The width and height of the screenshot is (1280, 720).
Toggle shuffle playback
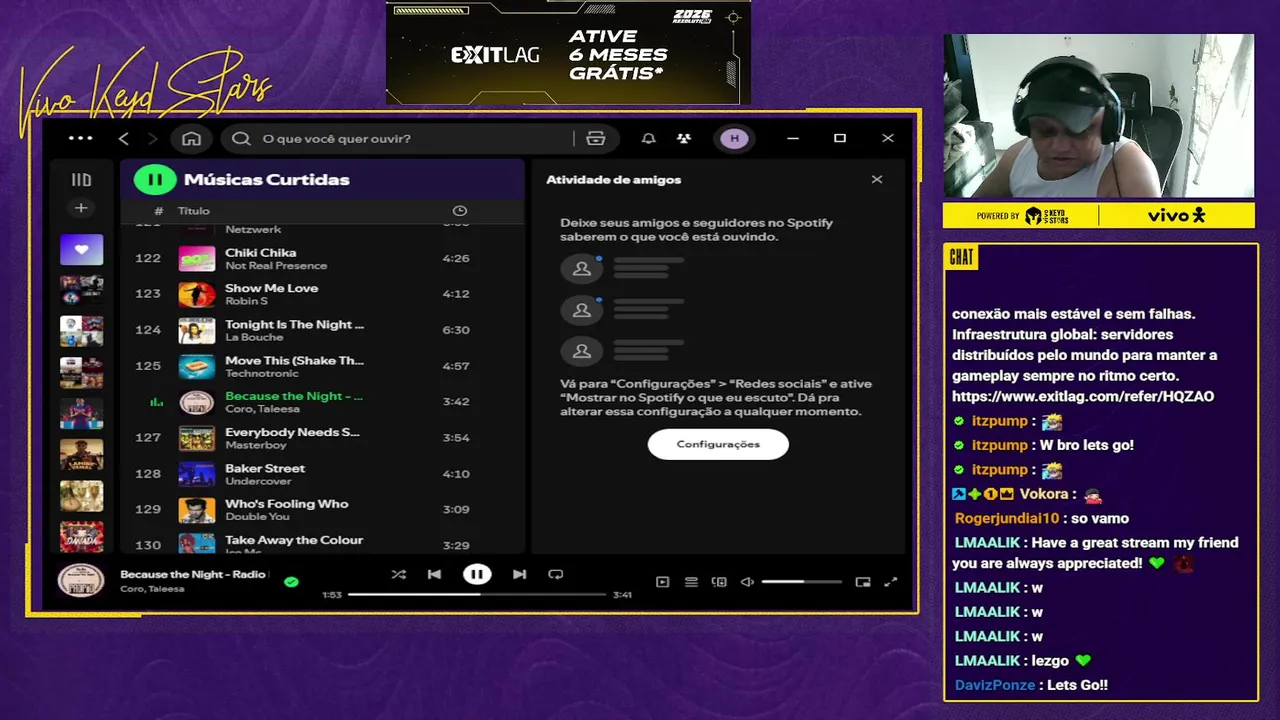[398, 574]
